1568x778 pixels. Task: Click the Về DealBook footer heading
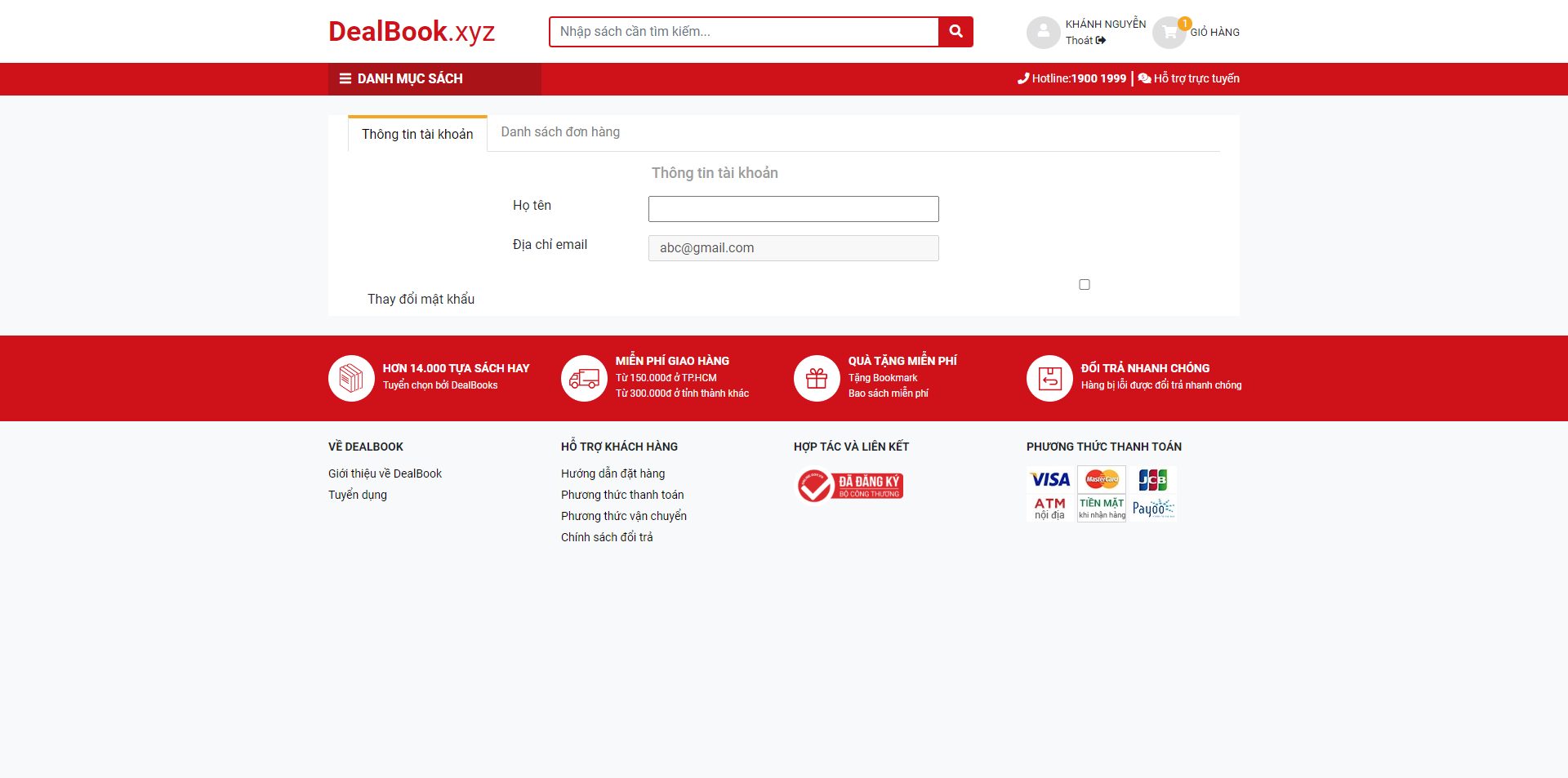[366, 447]
